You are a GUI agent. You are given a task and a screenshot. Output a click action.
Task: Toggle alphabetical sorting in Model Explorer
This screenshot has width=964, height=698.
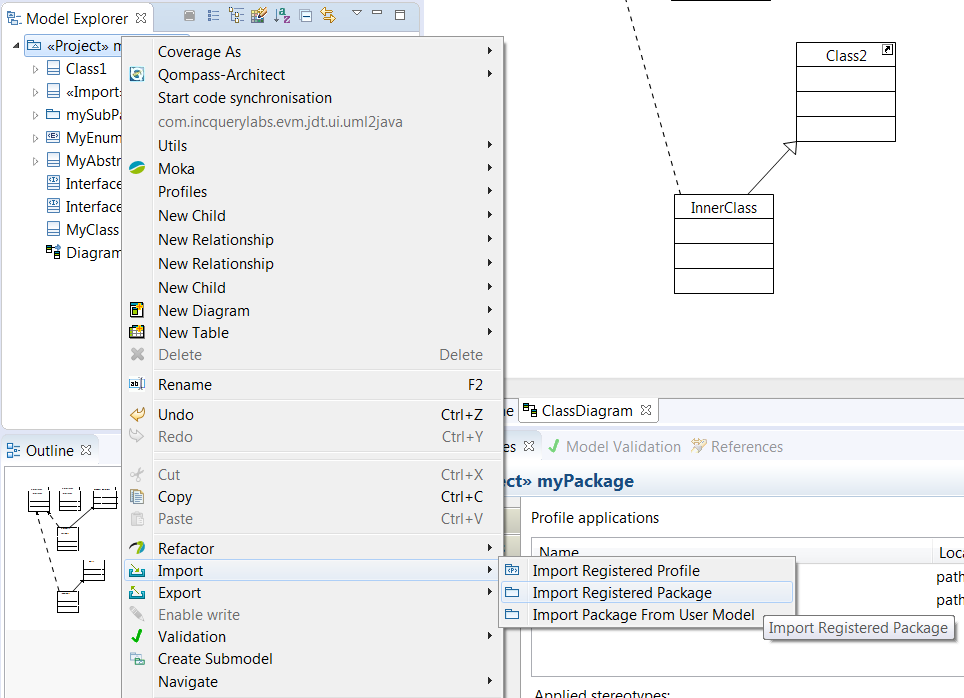[x=282, y=15]
